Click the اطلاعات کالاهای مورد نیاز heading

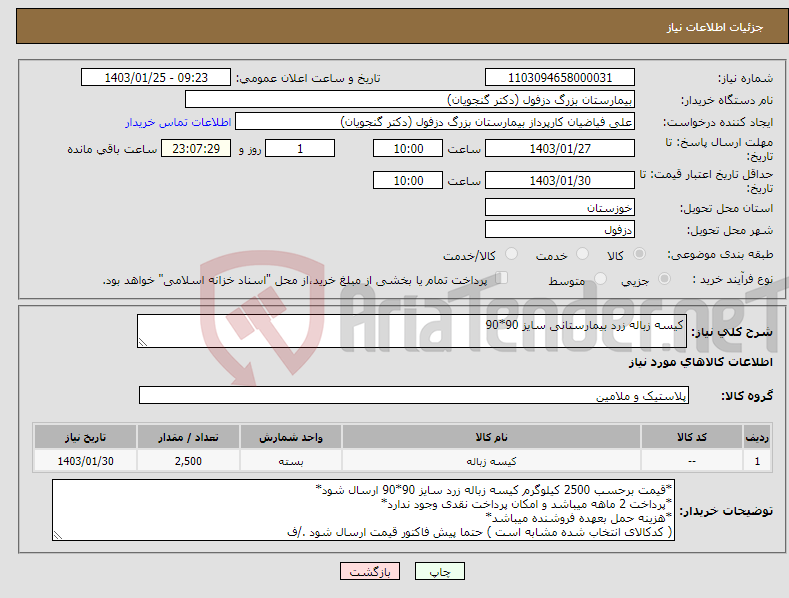pos(700,362)
